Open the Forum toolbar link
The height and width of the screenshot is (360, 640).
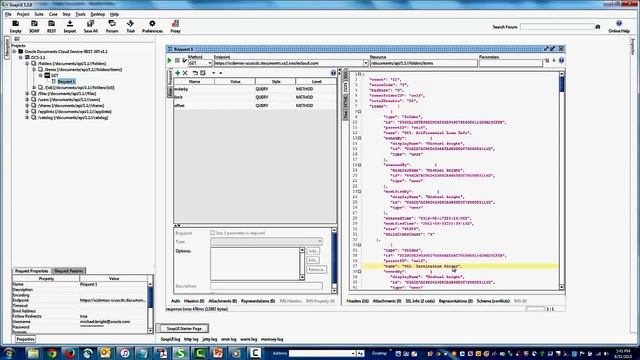tap(112, 27)
